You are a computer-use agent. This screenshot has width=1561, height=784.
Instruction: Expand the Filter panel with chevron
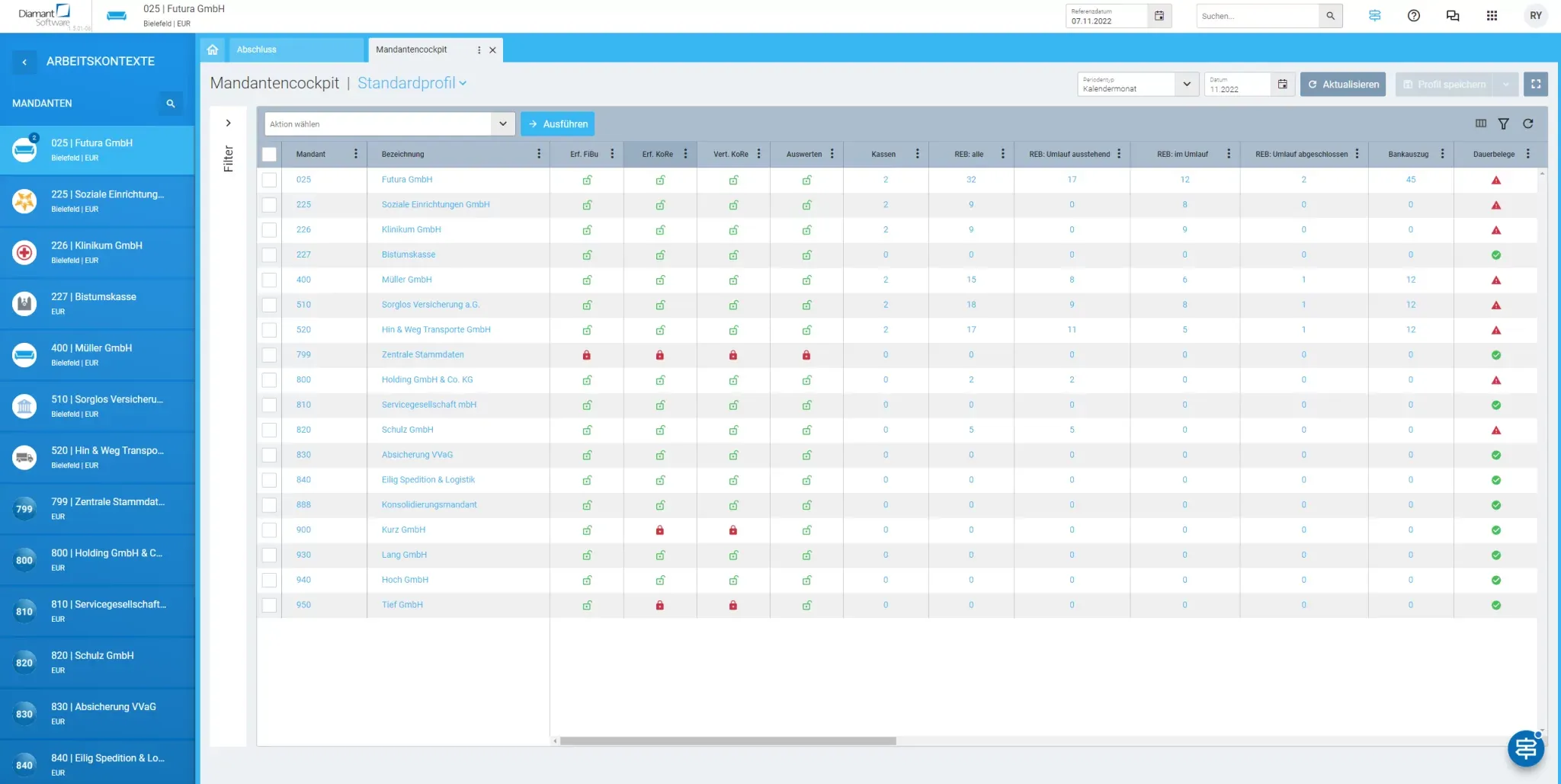tap(228, 123)
